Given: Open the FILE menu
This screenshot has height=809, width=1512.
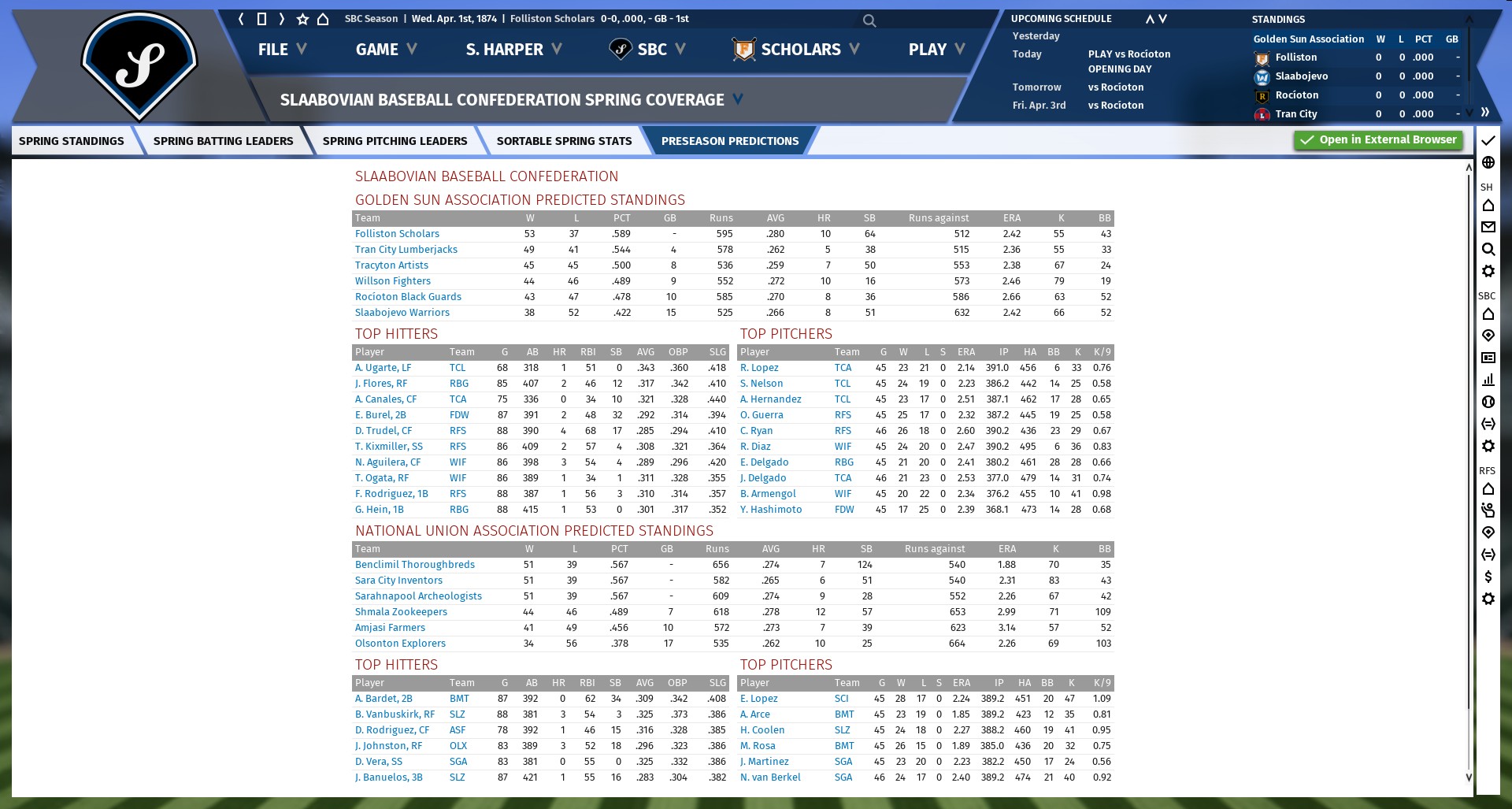Looking at the screenshot, I should [282, 50].
